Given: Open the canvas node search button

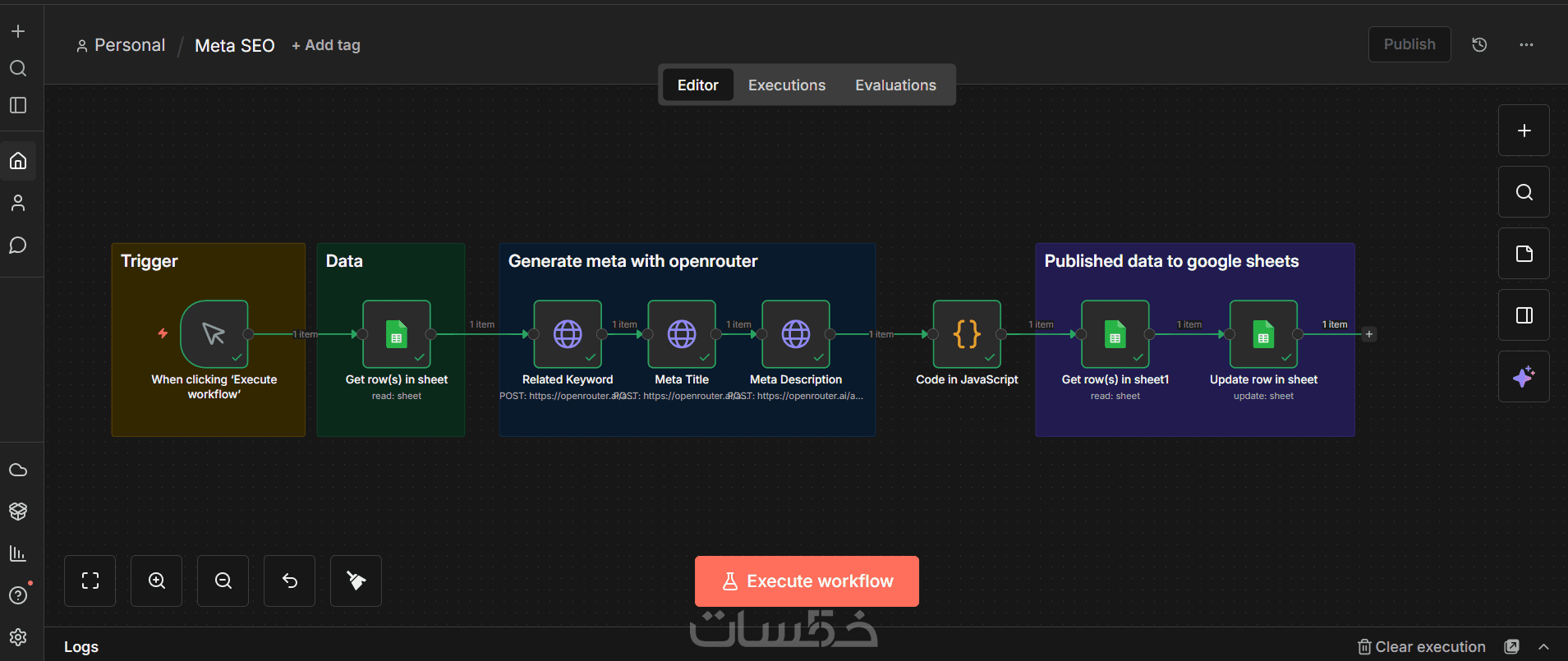Looking at the screenshot, I should point(1524,192).
